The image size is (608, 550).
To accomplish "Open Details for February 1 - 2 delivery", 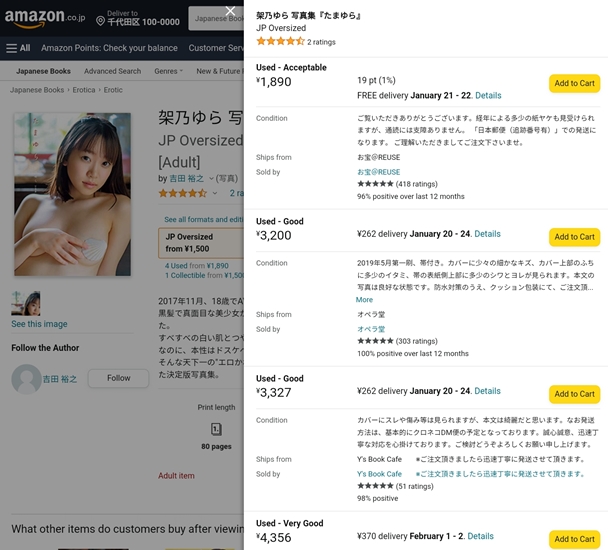I will point(480,536).
